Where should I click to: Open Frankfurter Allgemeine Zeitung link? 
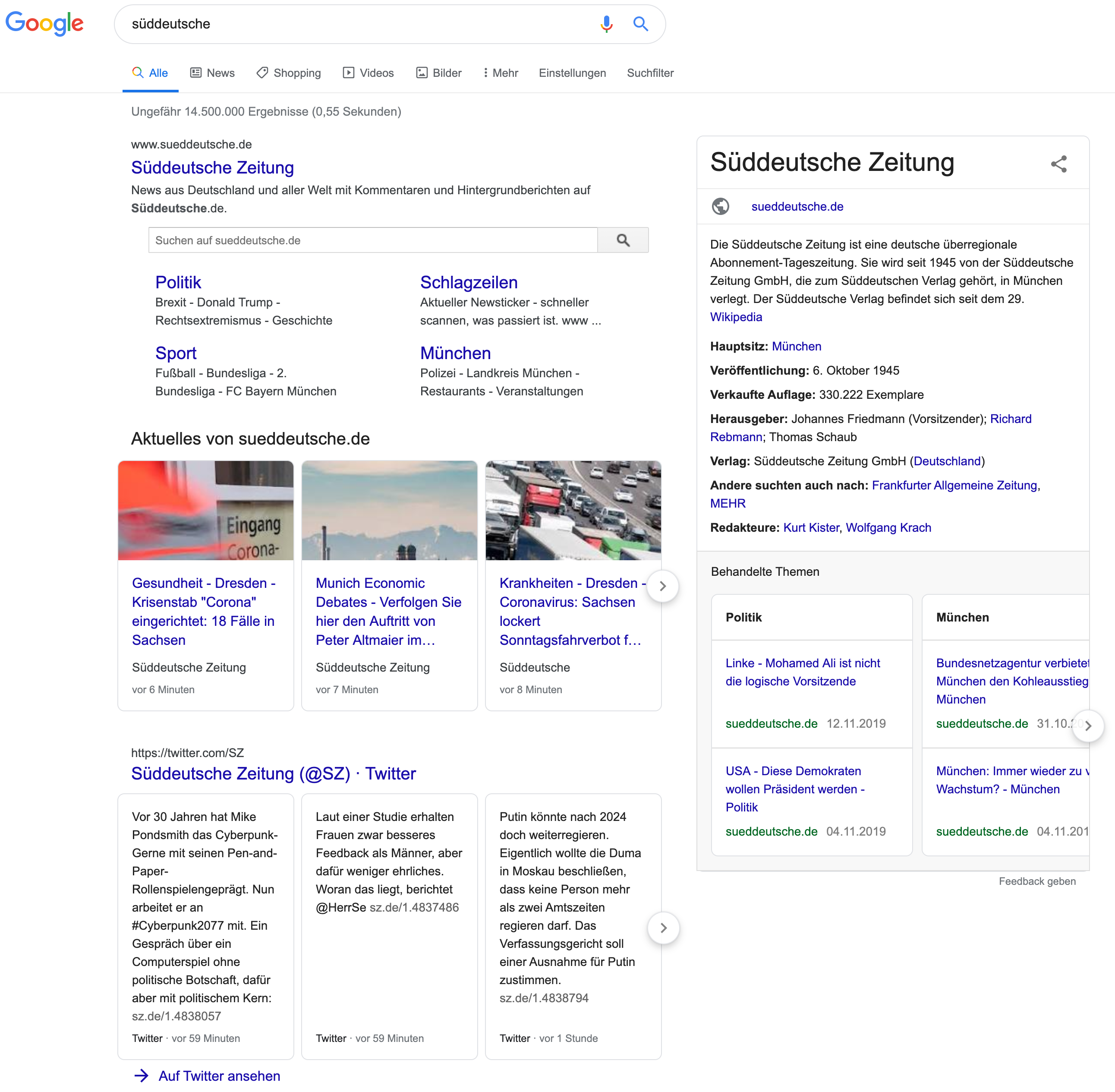coord(954,485)
